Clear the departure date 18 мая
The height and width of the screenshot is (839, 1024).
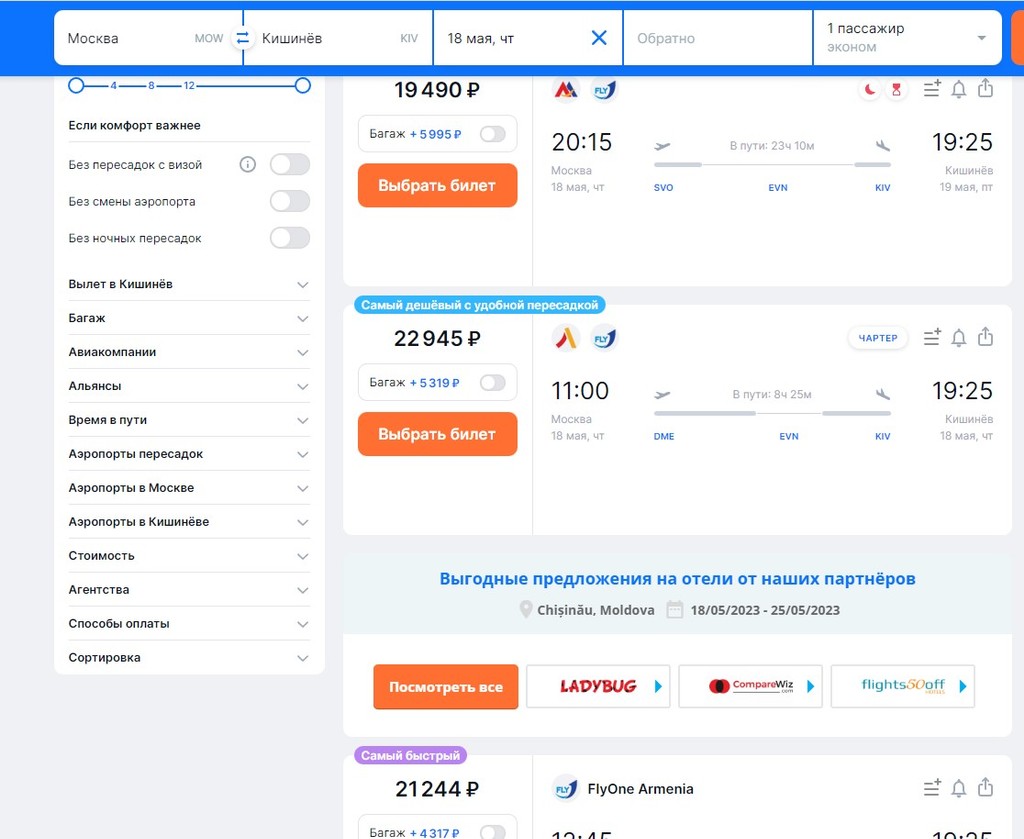pyautogui.click(x=599, y=38)
